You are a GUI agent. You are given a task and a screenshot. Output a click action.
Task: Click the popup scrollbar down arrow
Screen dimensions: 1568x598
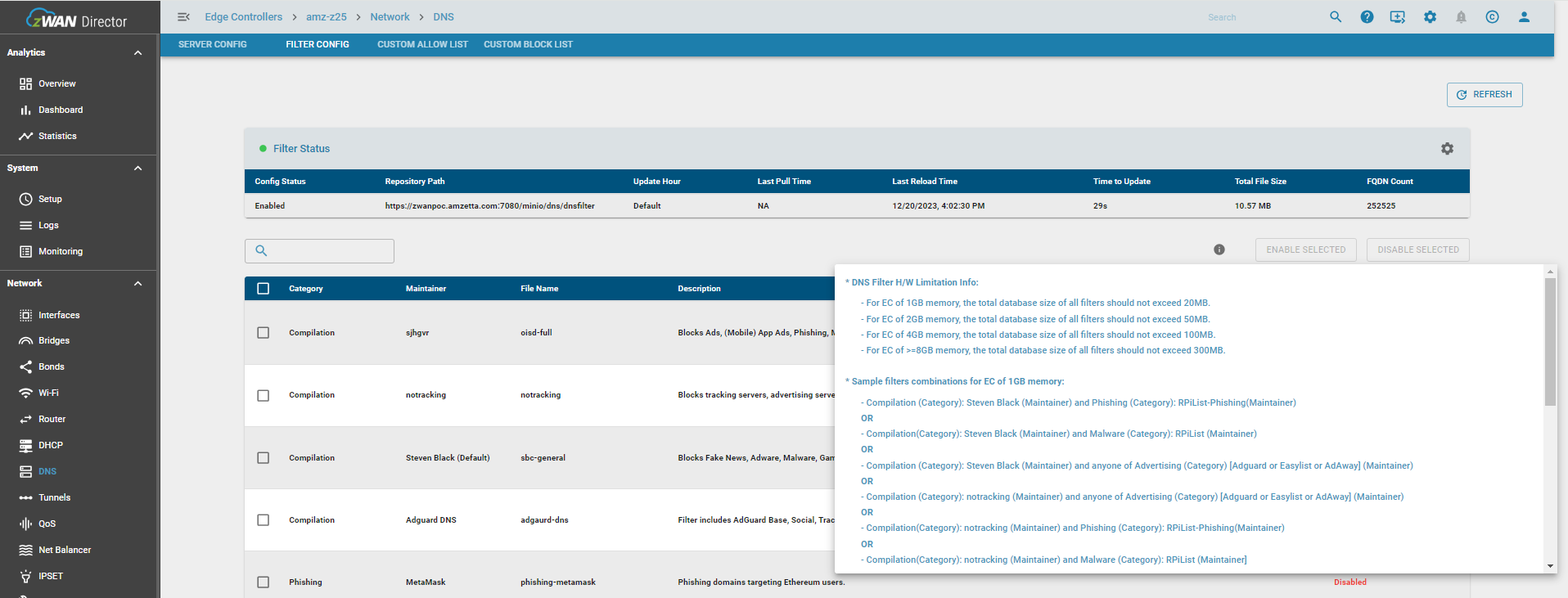point(1550,566)
